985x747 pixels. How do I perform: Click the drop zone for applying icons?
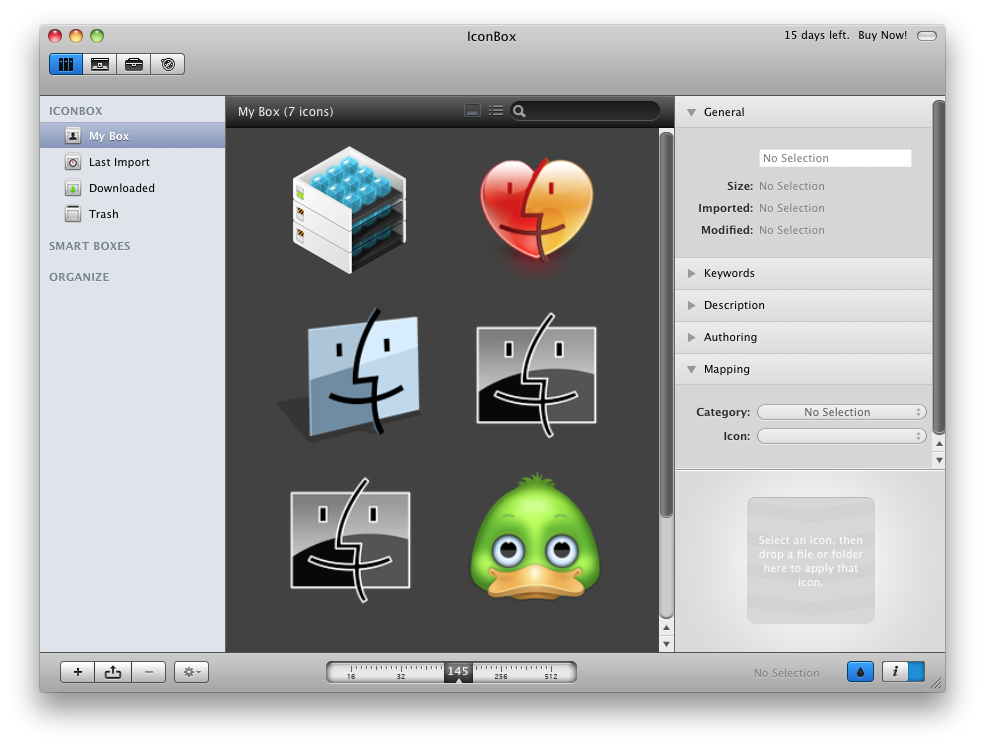(x=811, y=560)
